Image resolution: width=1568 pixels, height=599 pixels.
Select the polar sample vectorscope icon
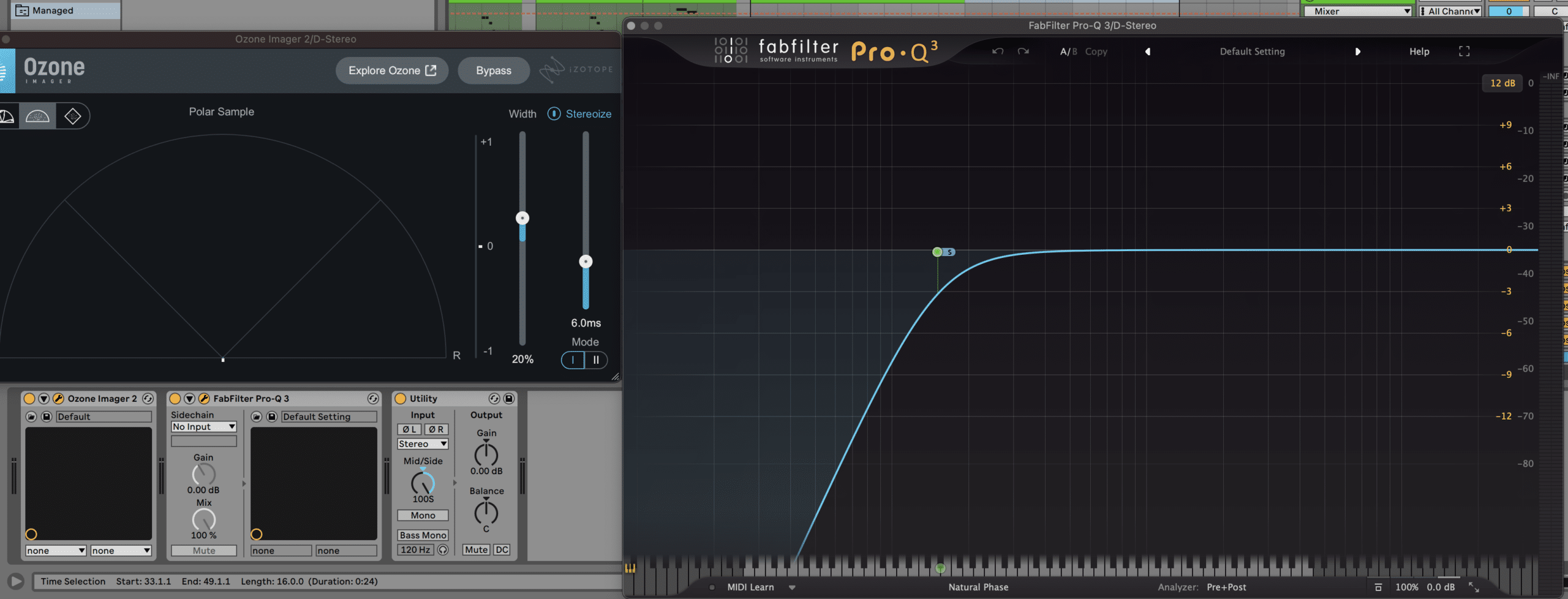tap(37, 116)
